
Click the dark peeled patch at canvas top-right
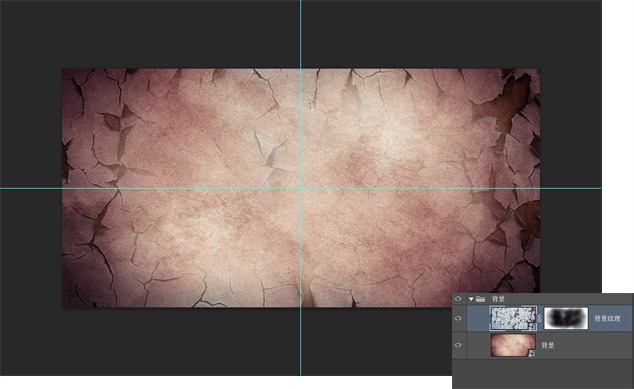coord(509,98)
